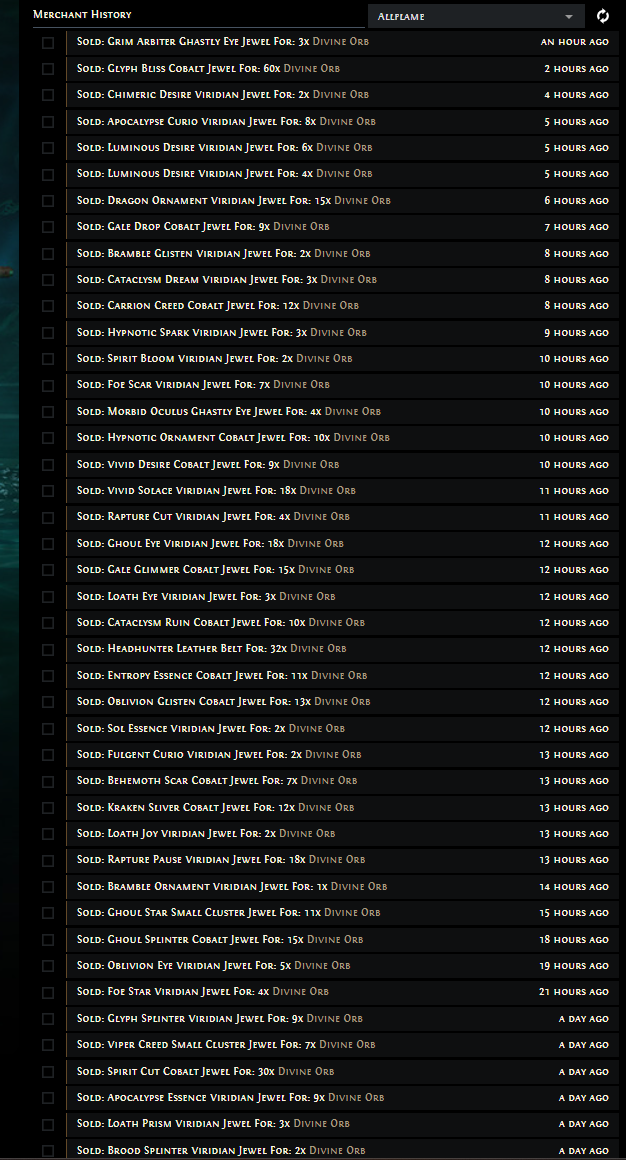Click the Rapture Pause Viridian Jewel entry
Screen dimensions: 626x1160
[343, 860]
